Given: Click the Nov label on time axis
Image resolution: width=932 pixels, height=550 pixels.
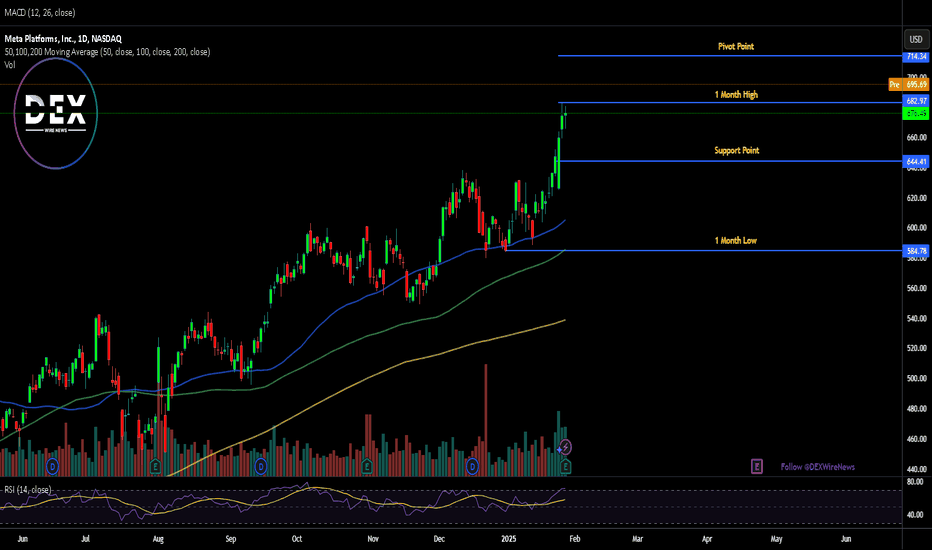Looking at the screenshot, I should click(373, 539).
